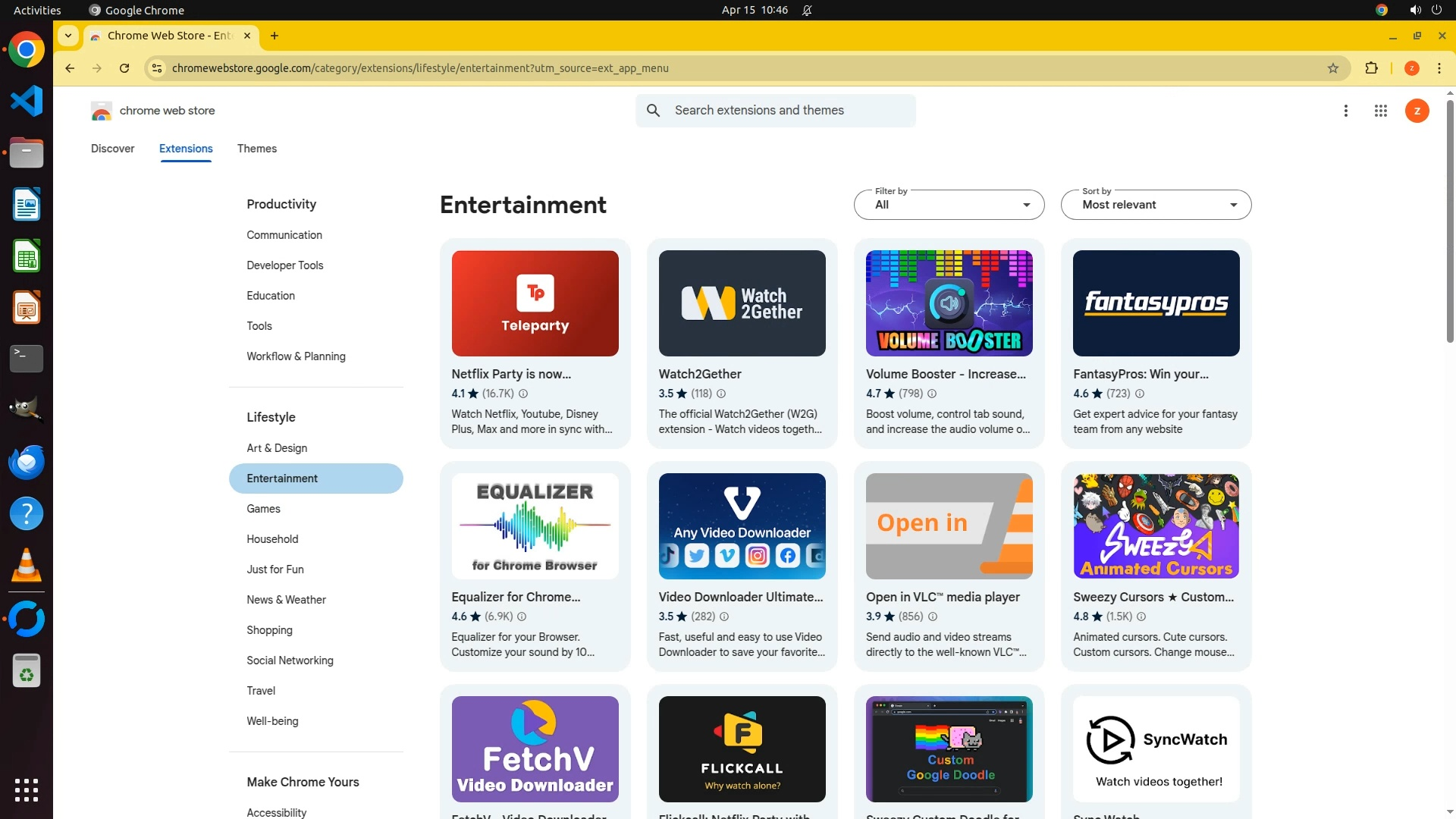Open the Developer Tools category
The image size is (1456, 819).
point(284,265)
